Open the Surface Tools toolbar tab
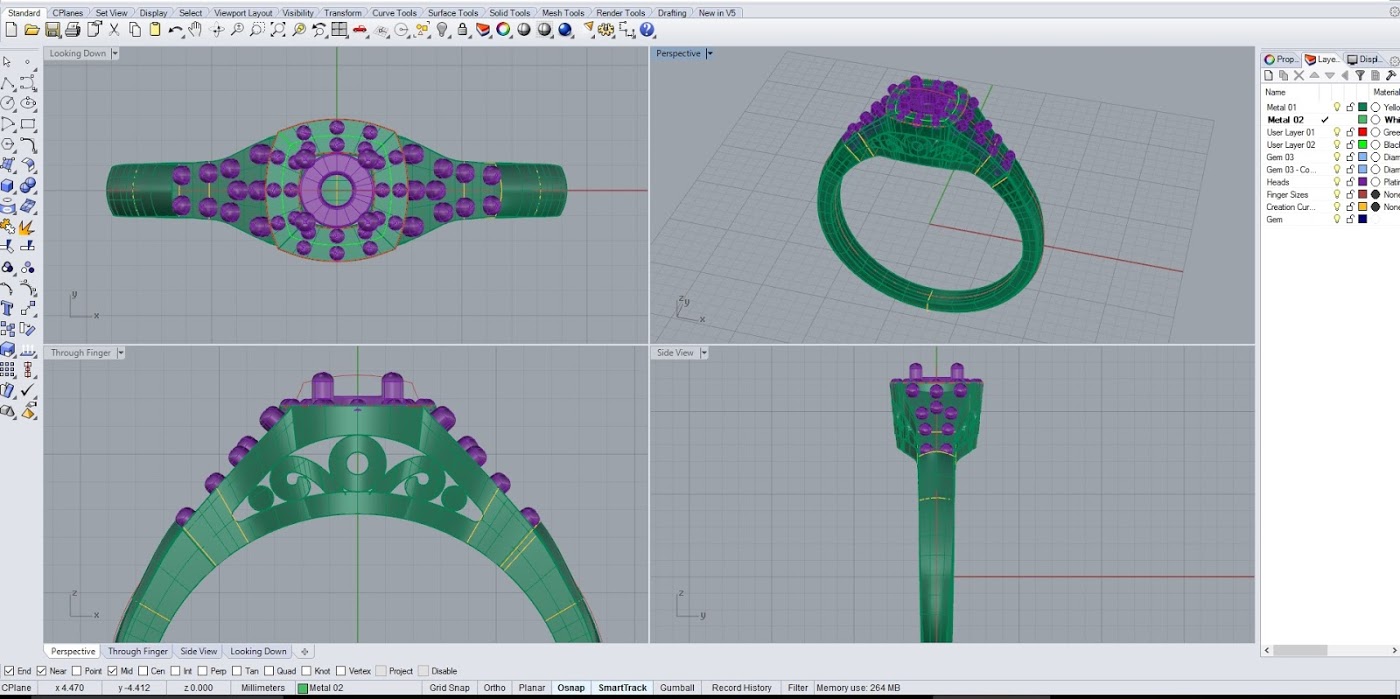The width and height of the screenshot is (1400, 699). coord(452,13)
